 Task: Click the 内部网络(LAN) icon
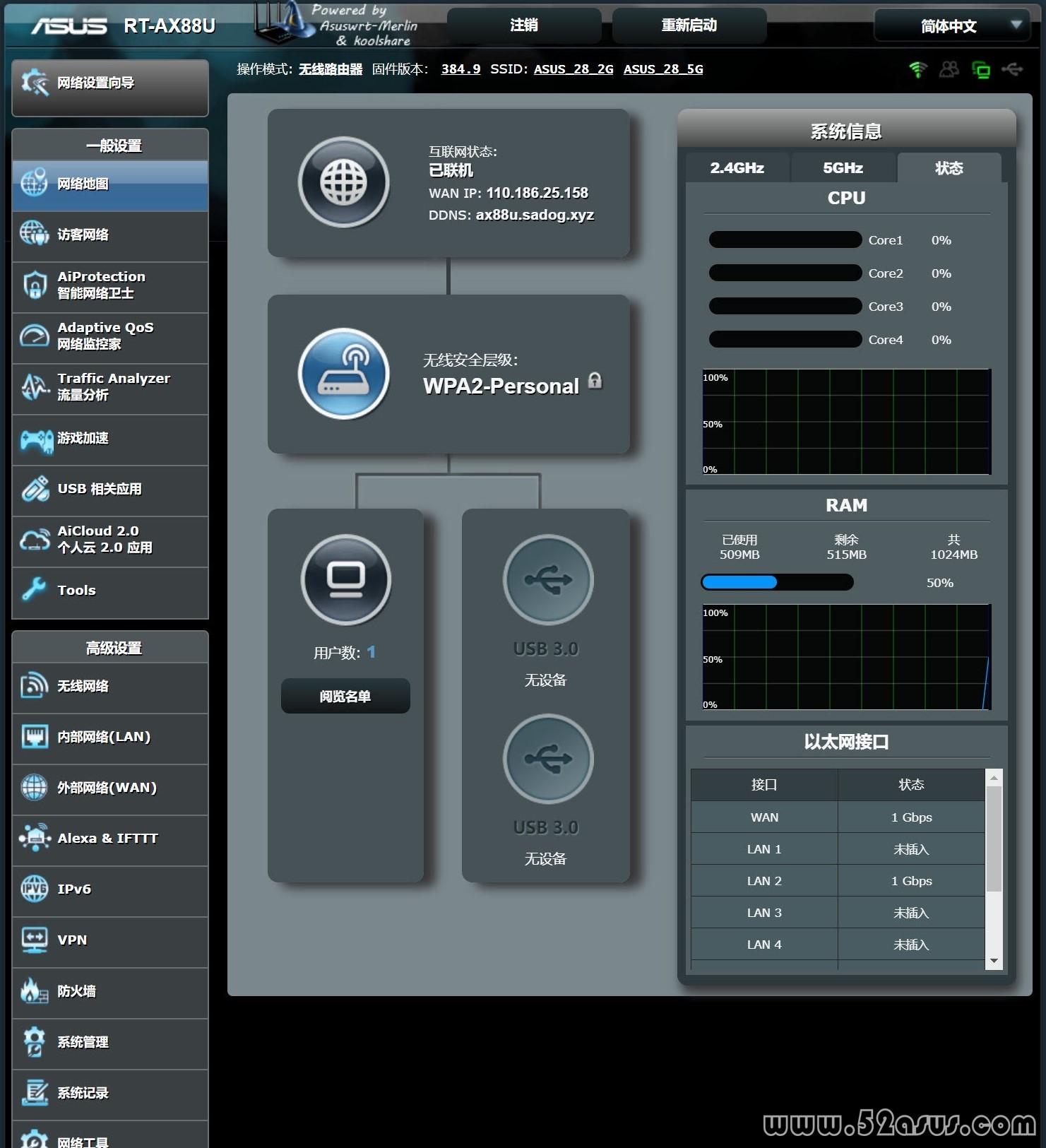pos(35,737)
